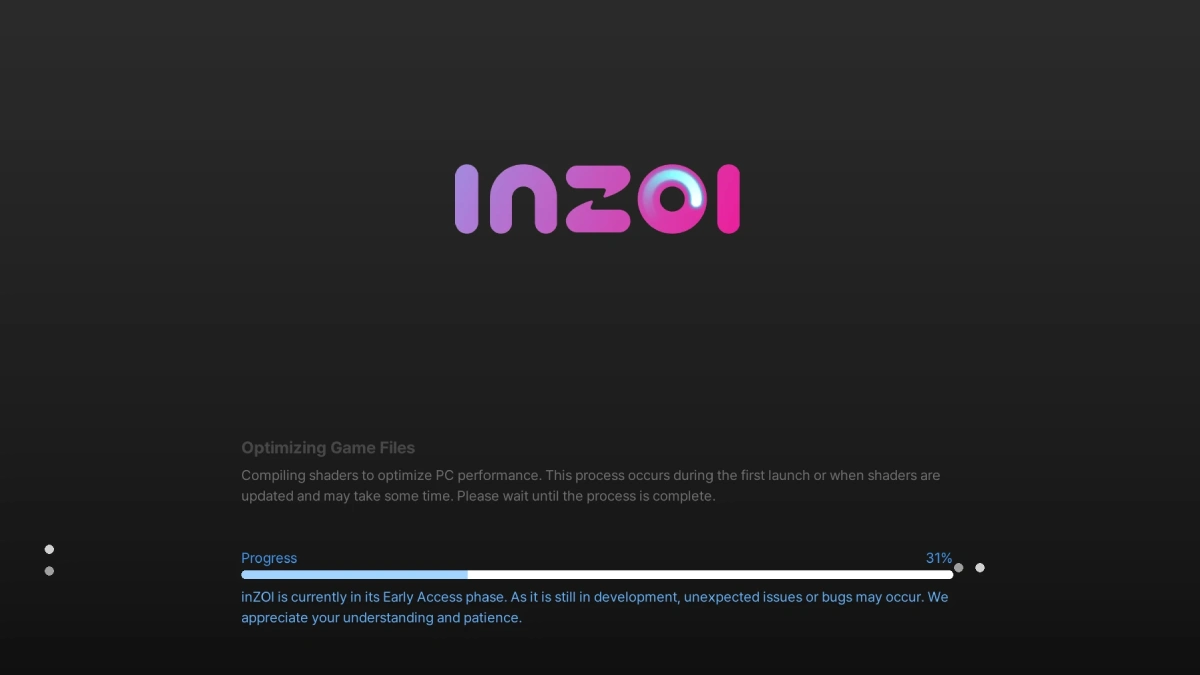This screenshot has height=675, width=1200.
Task: Click the brighter upper dot at left edge
Action: pos(49,549)
